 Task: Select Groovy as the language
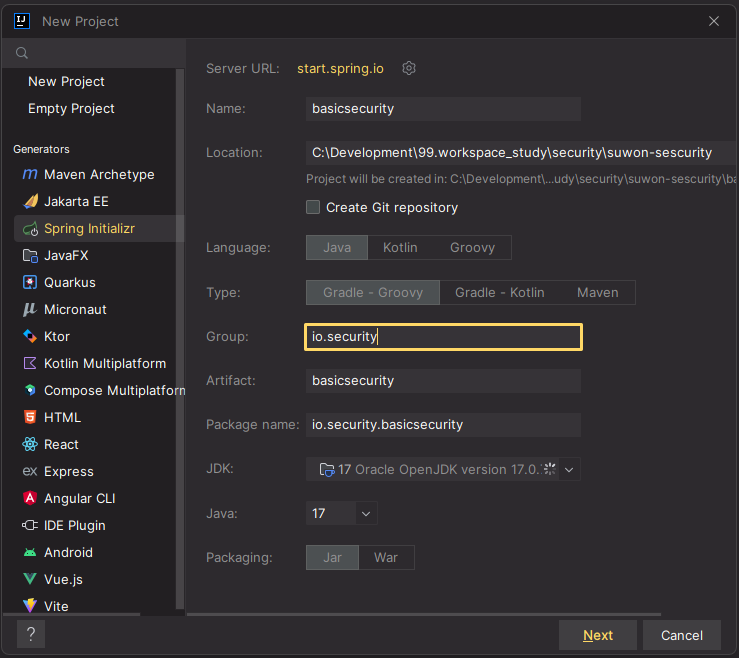pos(472,247)
